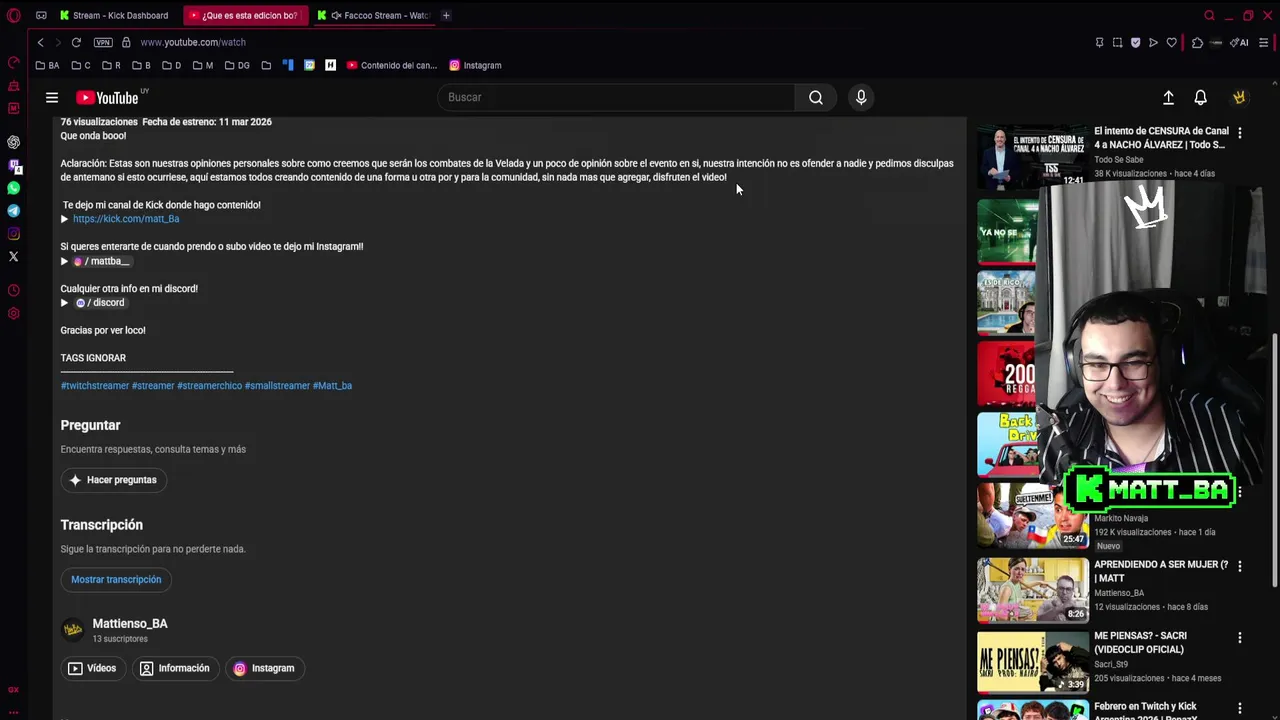This screenshot has height=720, width=1280.
Task: Open Contenido del canal bookmark
Action: (x=392, y=65)
